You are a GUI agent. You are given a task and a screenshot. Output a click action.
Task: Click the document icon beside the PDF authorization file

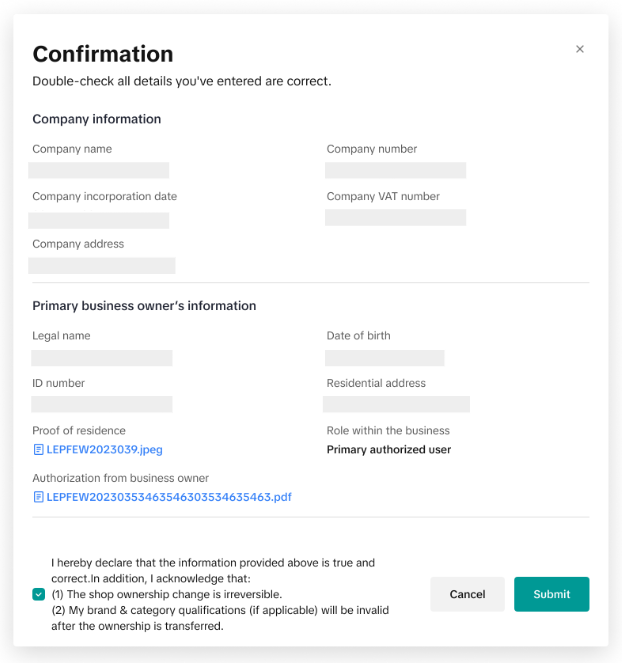38,497
